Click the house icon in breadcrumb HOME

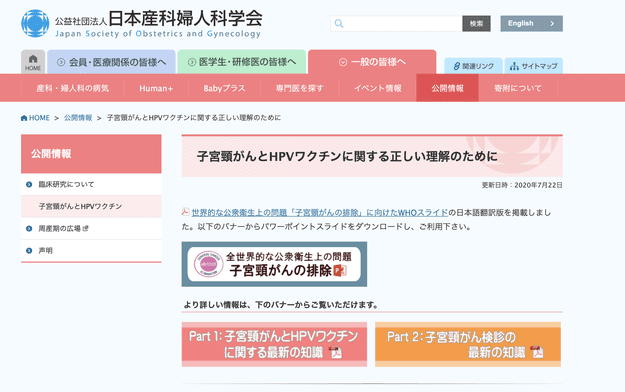(x=24, y=118)
